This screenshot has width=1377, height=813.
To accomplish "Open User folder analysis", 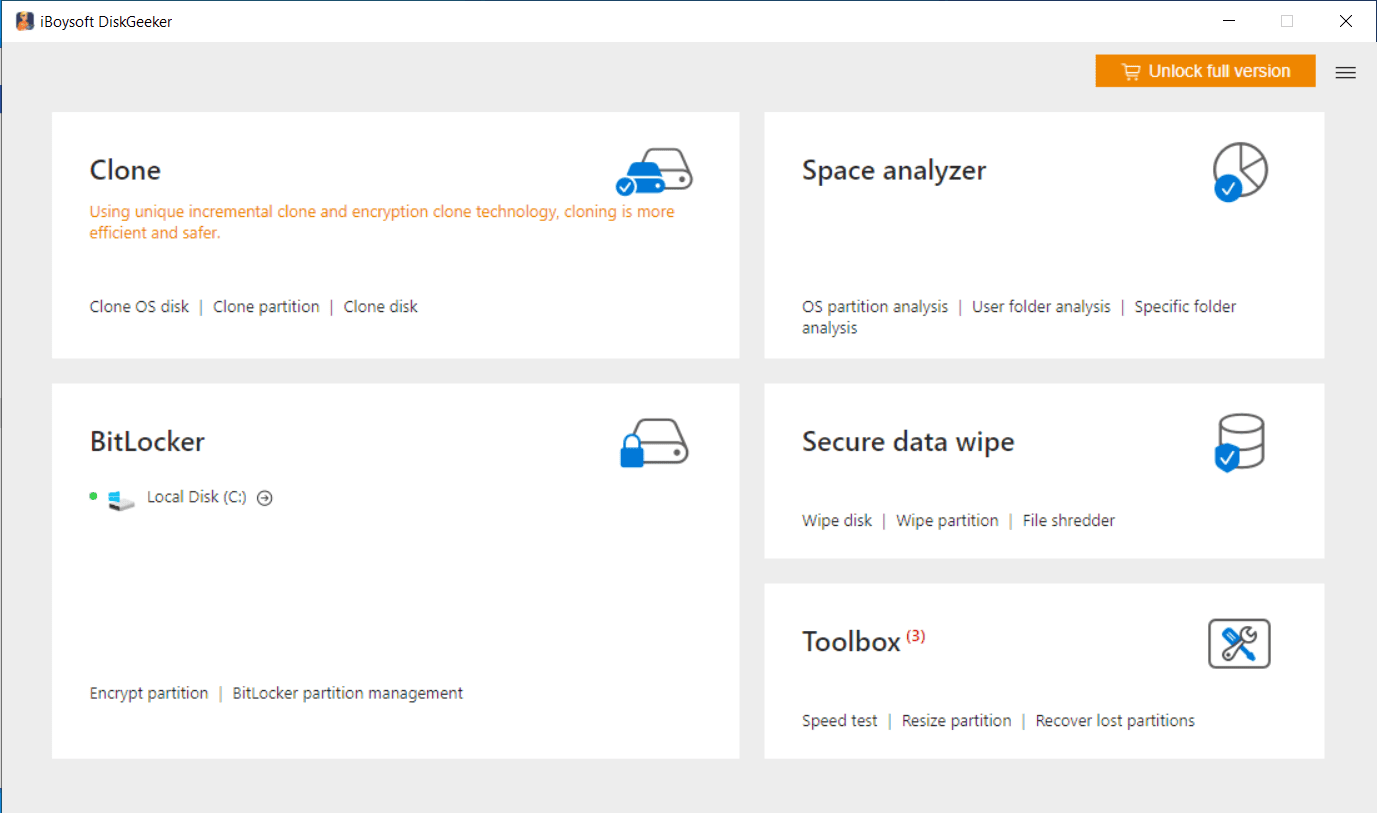I will tap(1041, 307).
